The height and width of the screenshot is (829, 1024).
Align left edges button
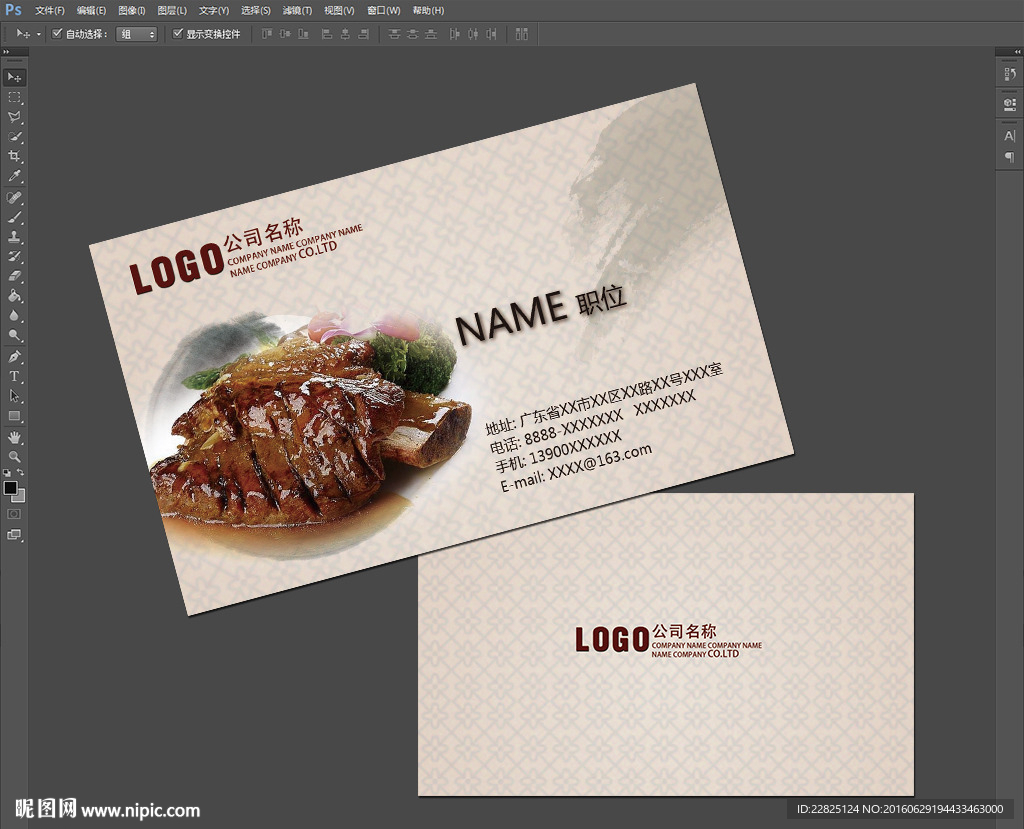point(327,34)
